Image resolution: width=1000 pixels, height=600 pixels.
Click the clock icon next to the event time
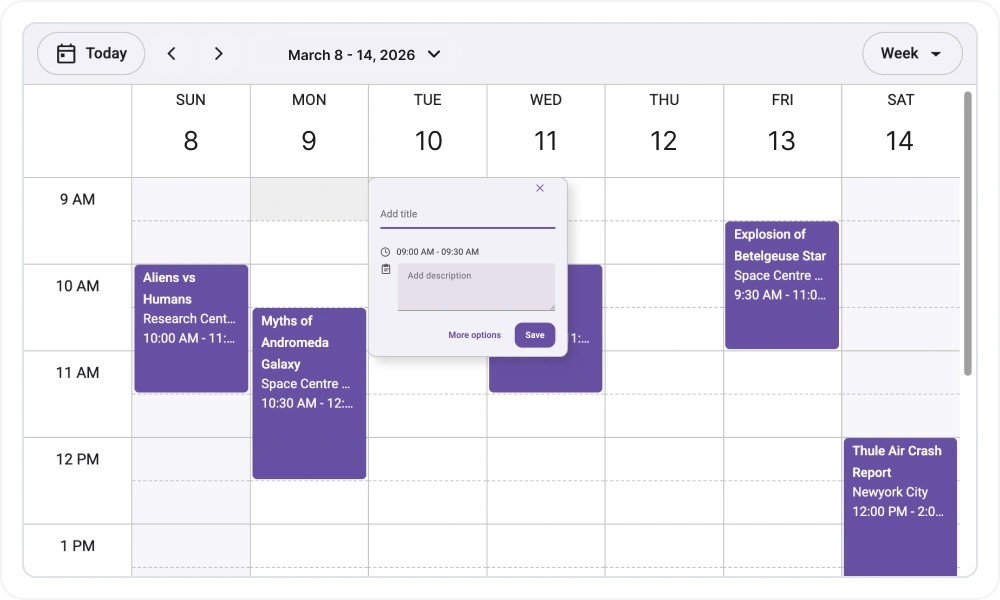point(383,251)
